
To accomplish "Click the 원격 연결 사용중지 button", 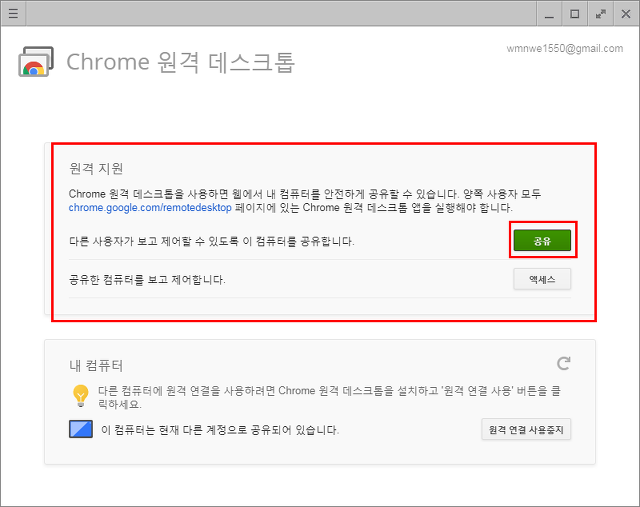I will (x=526, y=429).
